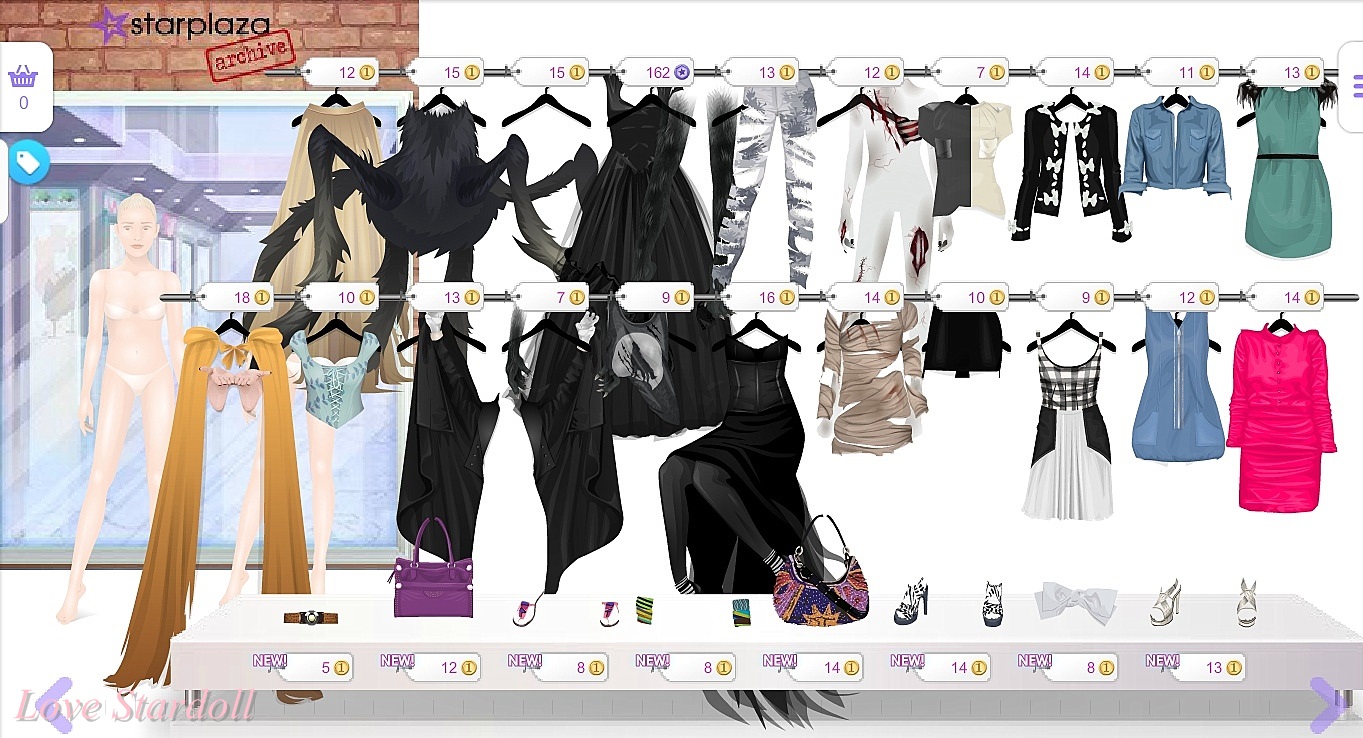This screenshot has height=738, width=1363.
Task: Select the green sleeveless dress
Action: 1290,170
